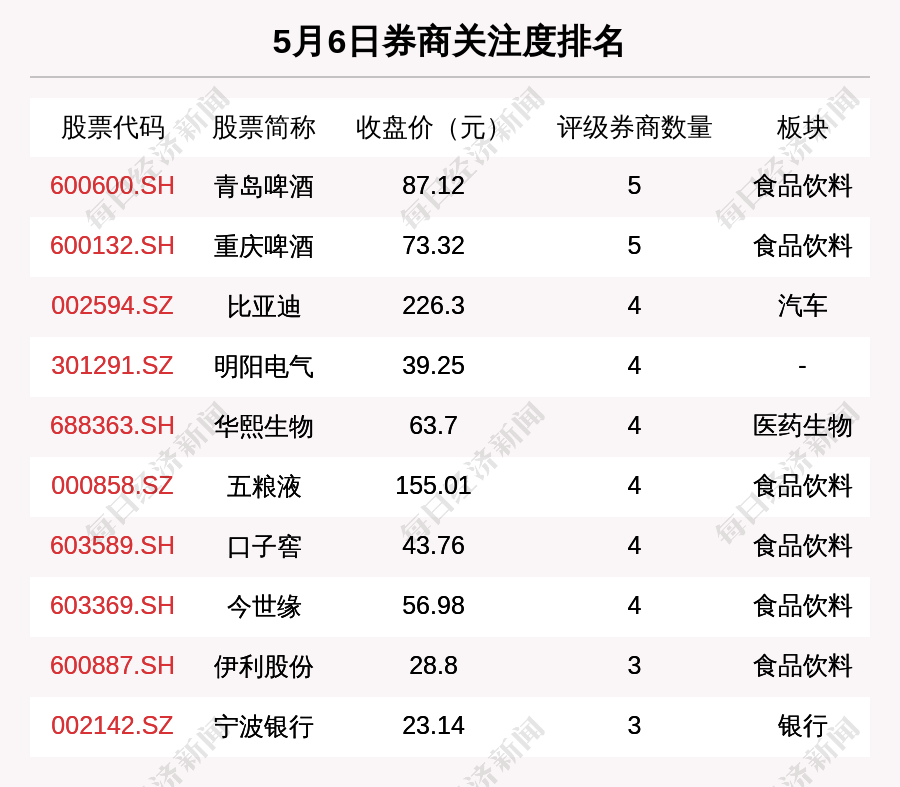Click sector 食品饮料 in 青岛啤酒 row
Screen dimensions: 900x787
tap(802, 187)
